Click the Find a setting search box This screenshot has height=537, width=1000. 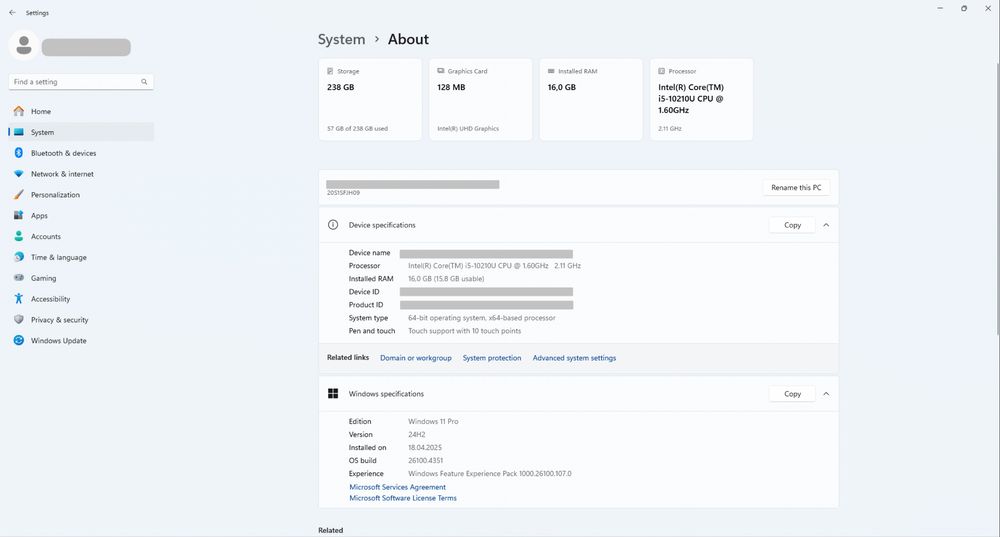tap(75, 82)
